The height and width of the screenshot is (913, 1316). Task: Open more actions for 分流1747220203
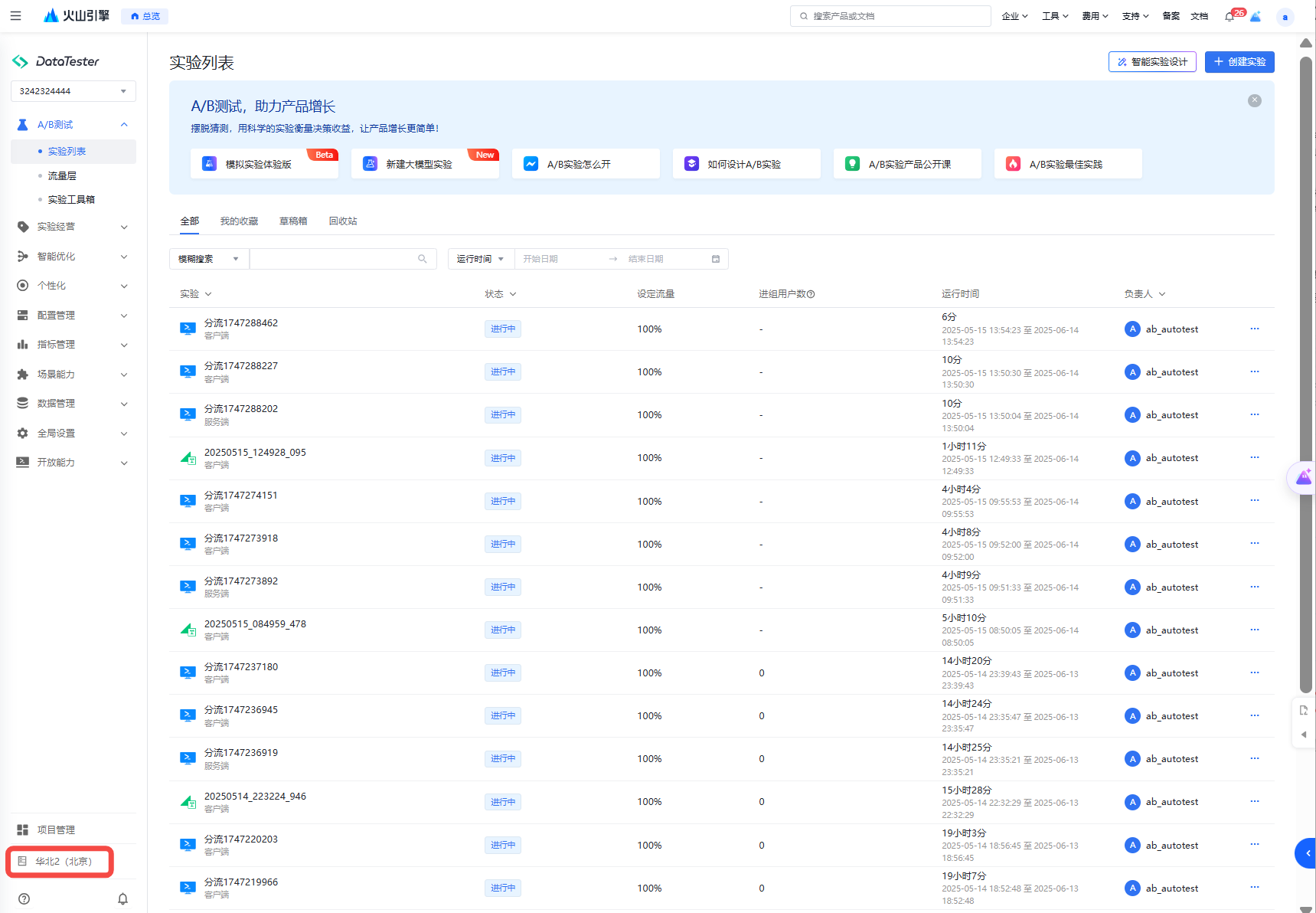click(1255, 844)
